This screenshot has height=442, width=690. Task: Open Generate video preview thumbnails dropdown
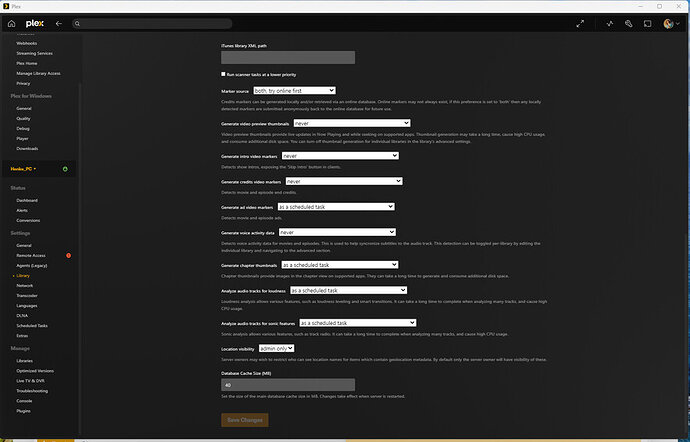pyautogui.click(x=352, y=123)
